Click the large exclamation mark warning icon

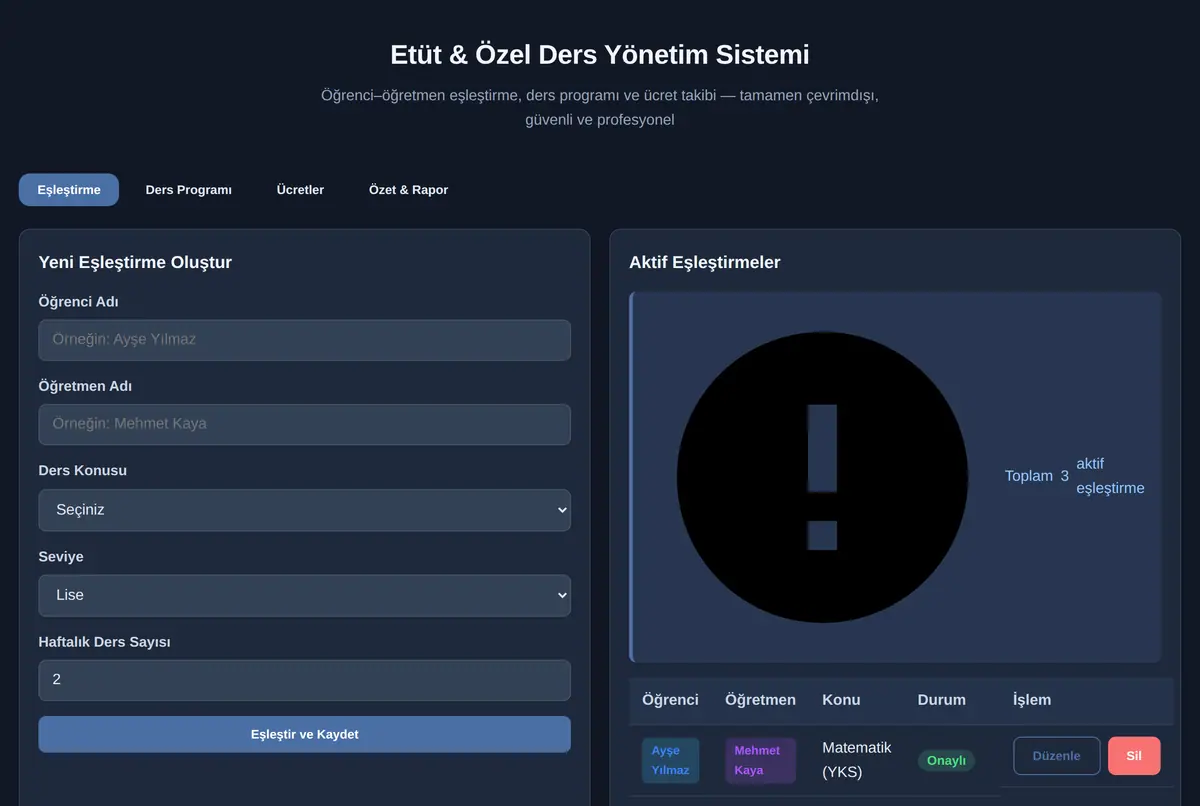click(822, 477)
